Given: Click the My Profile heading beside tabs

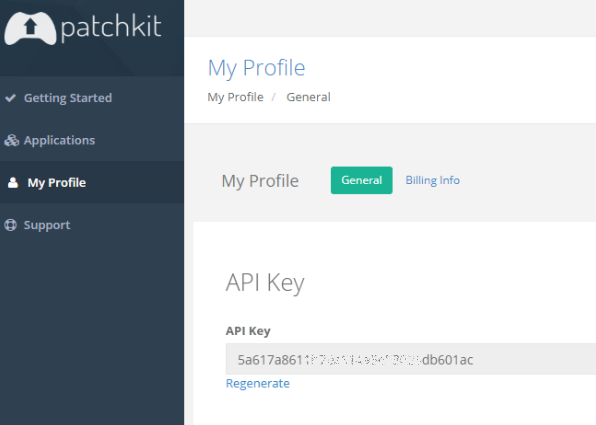Looking at the screenshot, I should click(260, 181).
